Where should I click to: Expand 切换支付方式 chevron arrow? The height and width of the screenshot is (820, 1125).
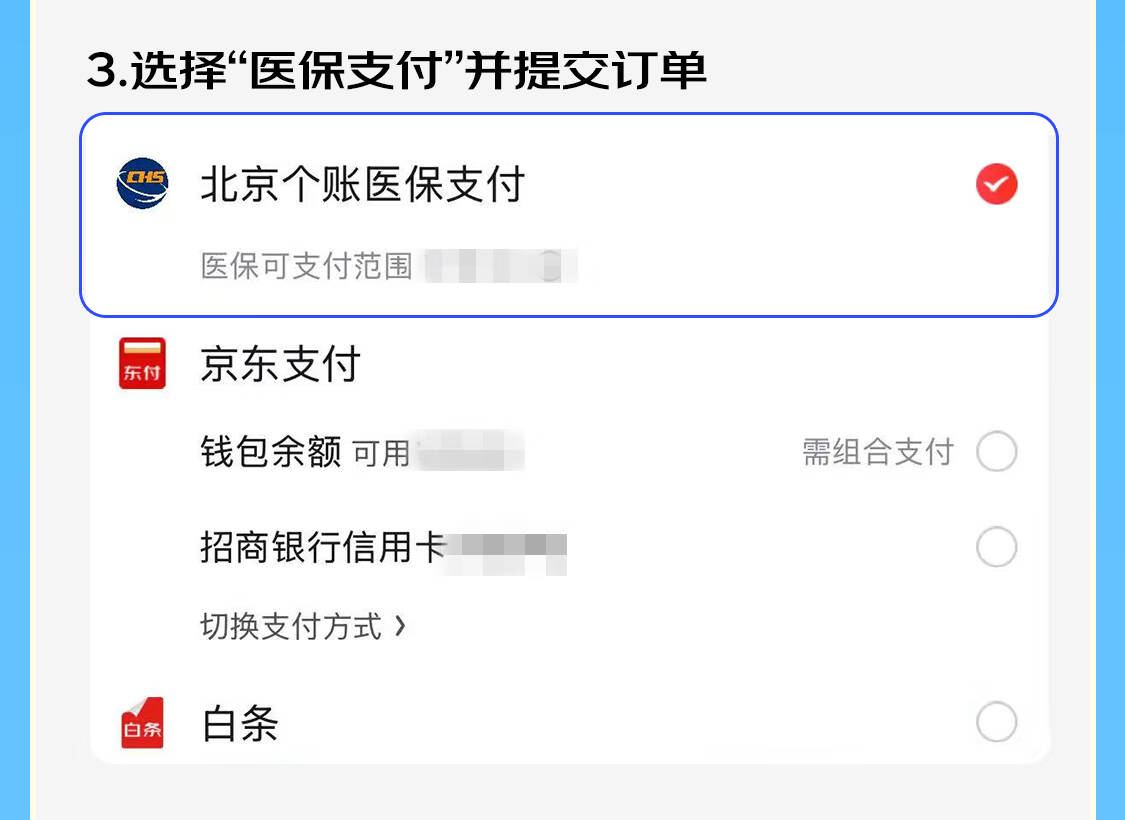coord(400,626)
